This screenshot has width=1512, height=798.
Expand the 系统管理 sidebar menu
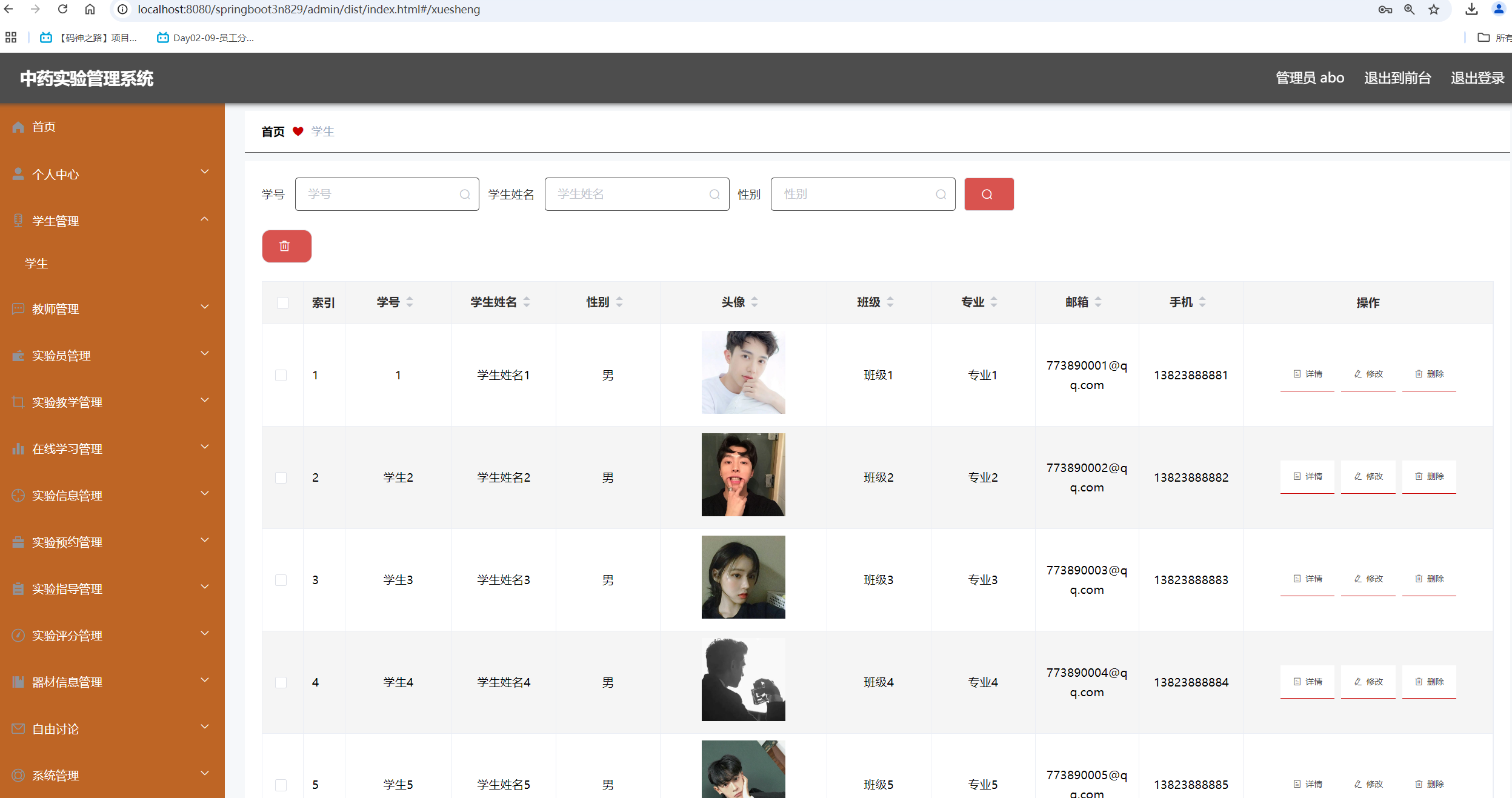(x=112, y=776)
